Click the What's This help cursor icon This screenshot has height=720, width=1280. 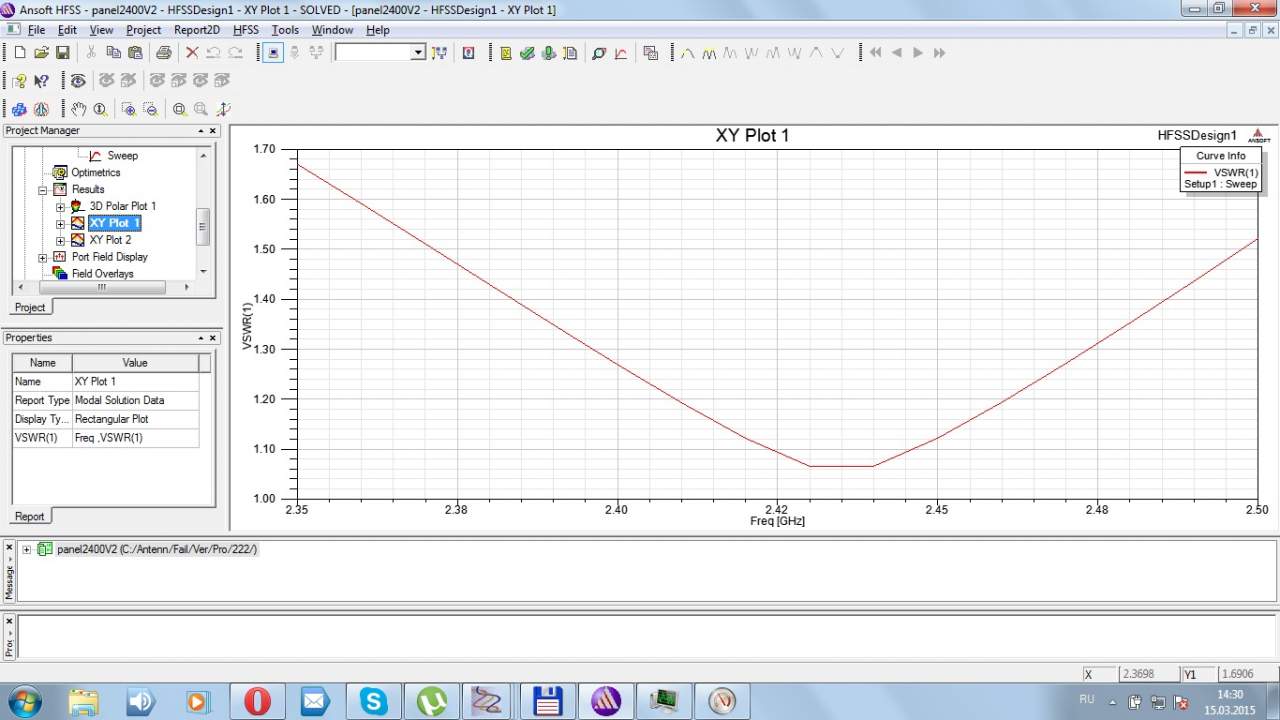click(42, 81)
